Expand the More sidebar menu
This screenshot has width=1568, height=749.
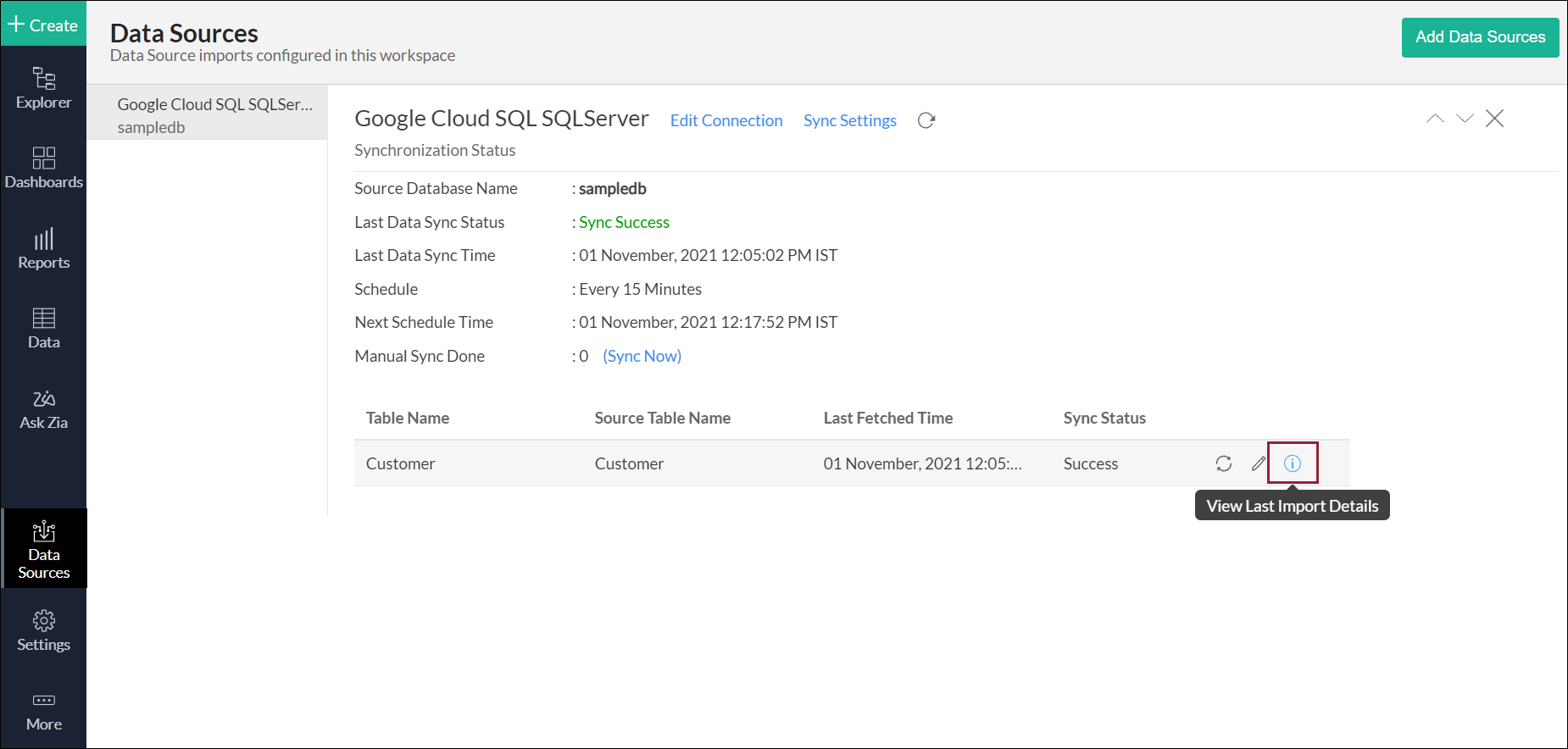(x=43, y=711)
